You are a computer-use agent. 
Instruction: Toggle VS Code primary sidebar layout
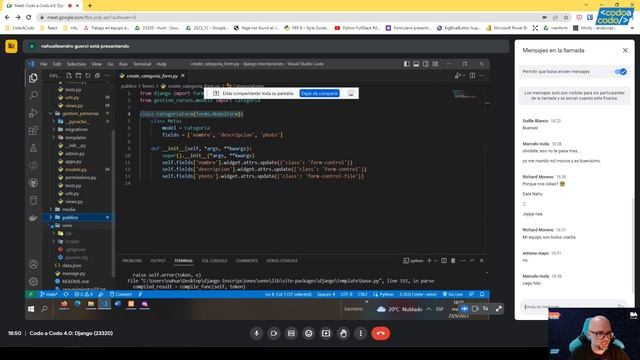coord(407,64)
